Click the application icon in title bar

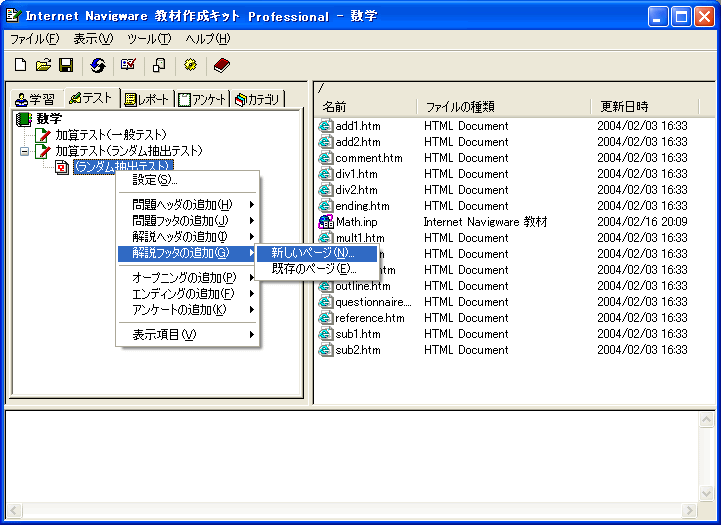coord(13,16)
